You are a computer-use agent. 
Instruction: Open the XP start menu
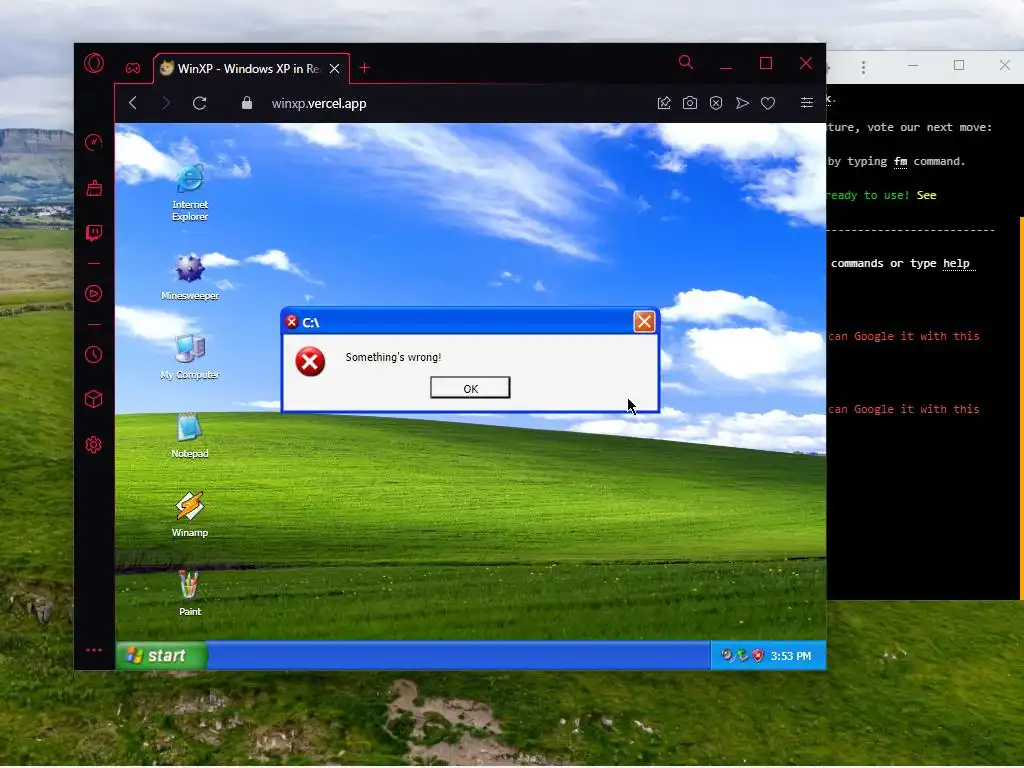pos(161,656)
